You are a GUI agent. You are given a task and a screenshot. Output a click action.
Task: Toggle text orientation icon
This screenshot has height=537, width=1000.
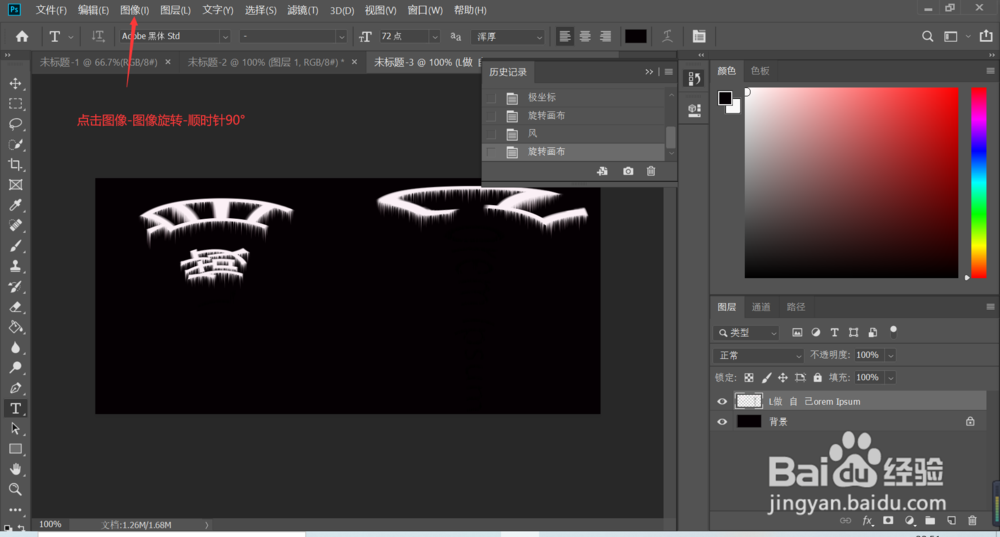[98, 36]
